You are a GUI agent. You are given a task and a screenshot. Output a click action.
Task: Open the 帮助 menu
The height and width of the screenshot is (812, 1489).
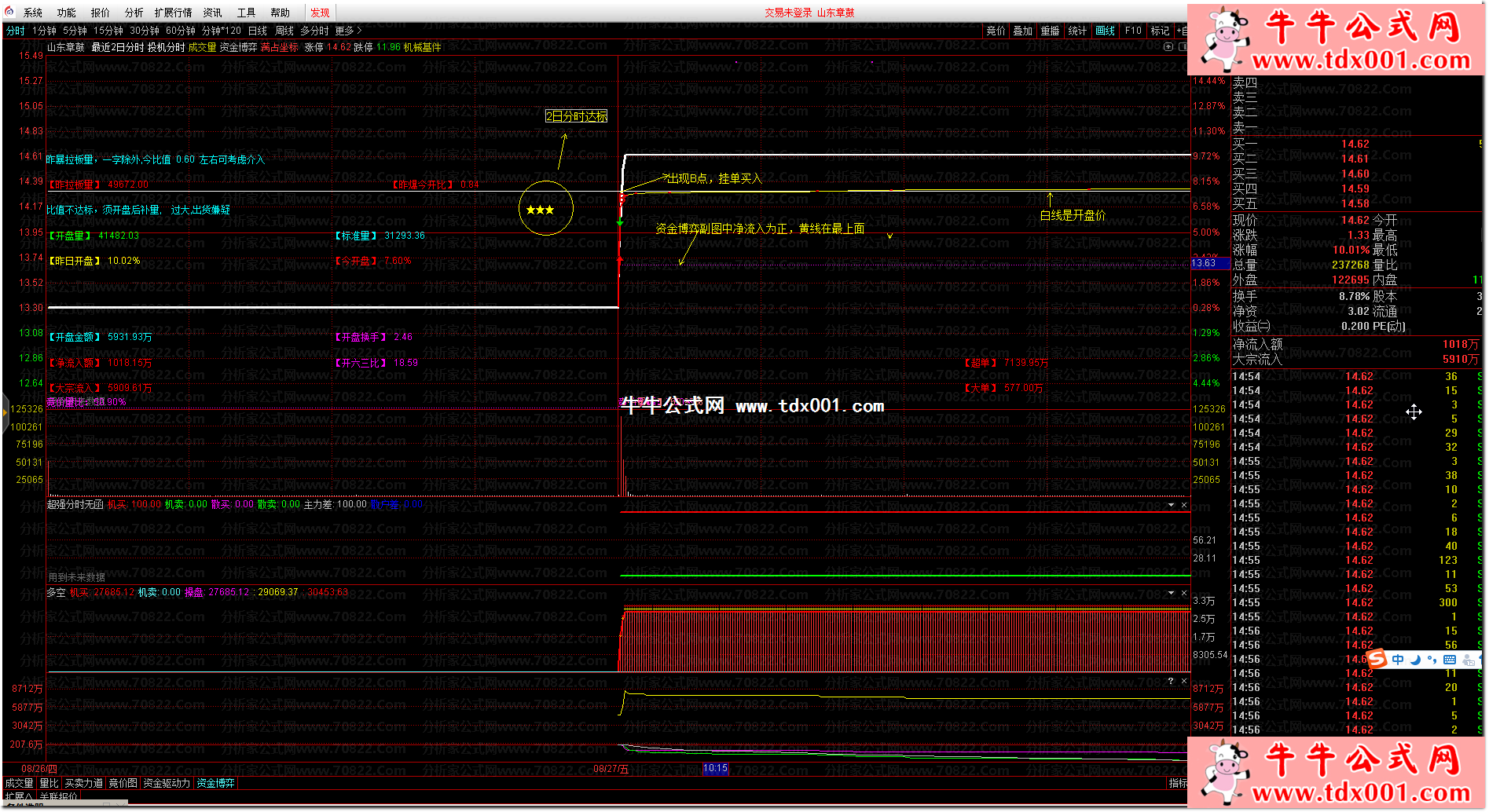pyautogui.click(x=281, y=13)
